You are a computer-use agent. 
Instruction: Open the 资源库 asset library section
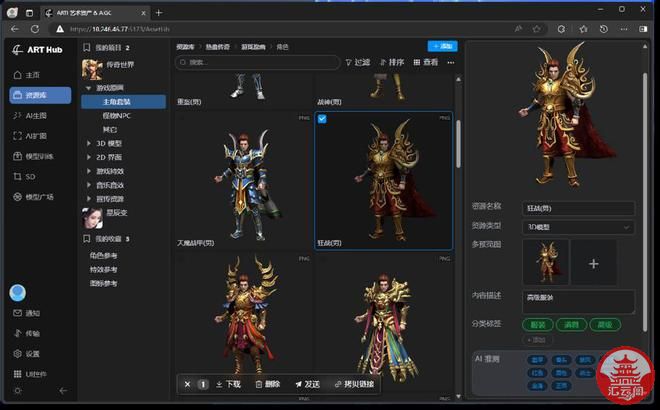40,95
